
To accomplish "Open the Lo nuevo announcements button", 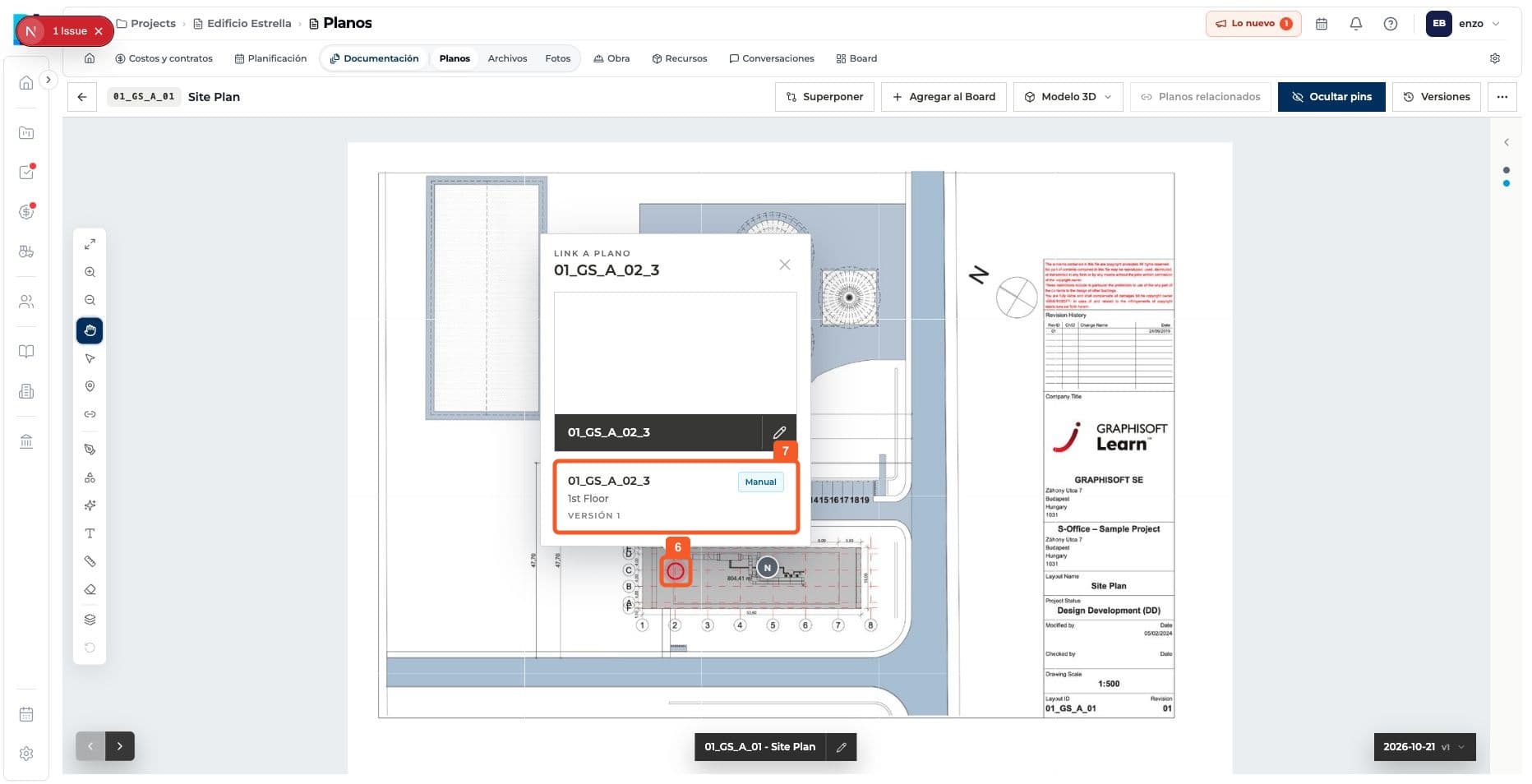I will click(x=1253, y=24).
